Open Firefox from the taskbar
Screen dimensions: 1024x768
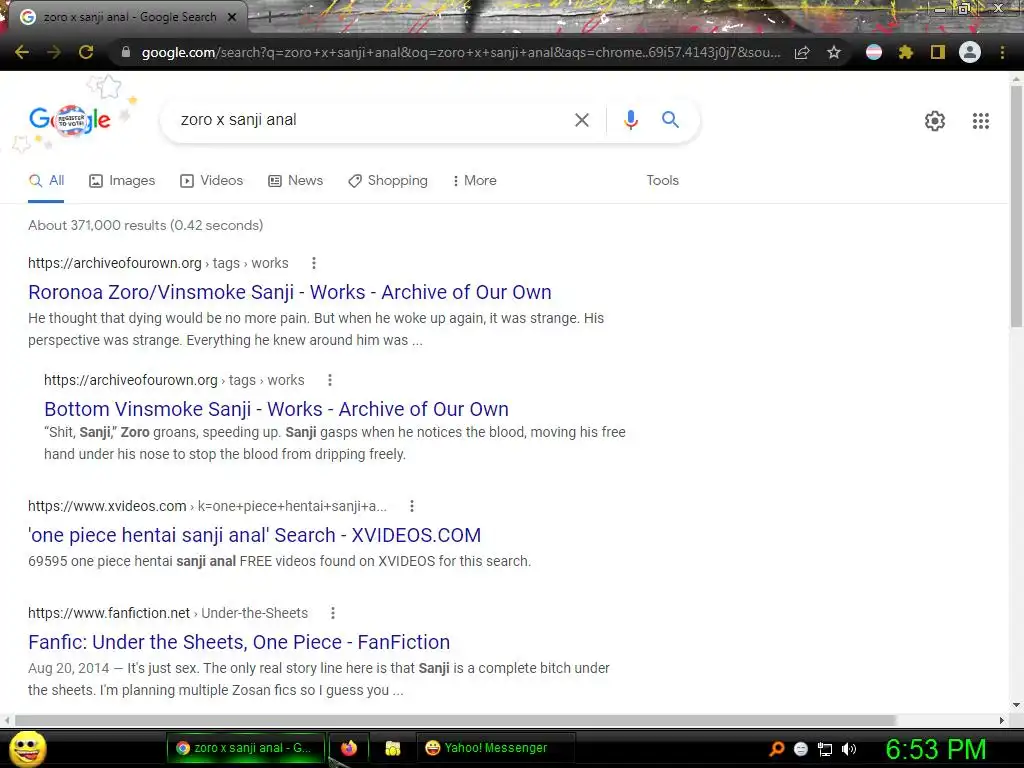(349, 748)
